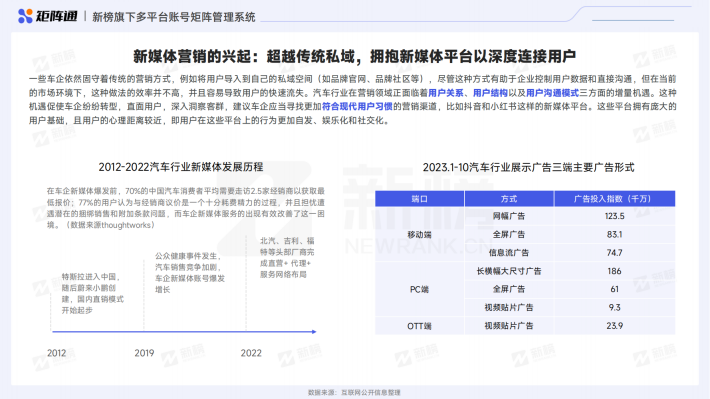710x399 pixels.
Task: Select the PC端 table cell
Action: pos(419,289)
